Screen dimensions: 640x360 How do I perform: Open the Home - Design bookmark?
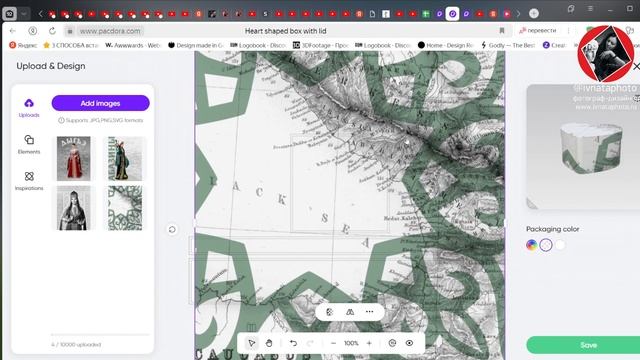(446, 45)
